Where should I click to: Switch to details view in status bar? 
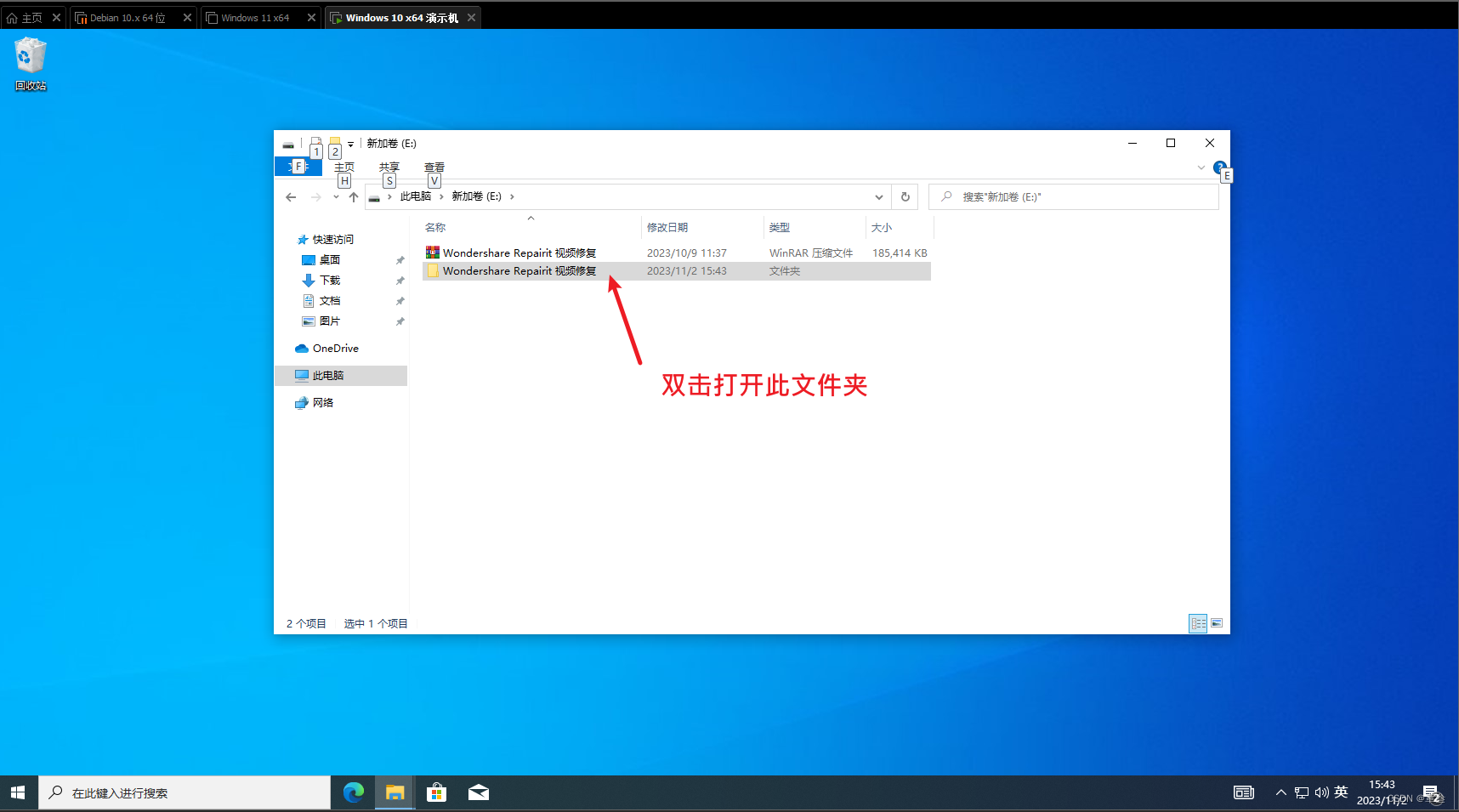pyautogui.click(x=1198, y=623)
